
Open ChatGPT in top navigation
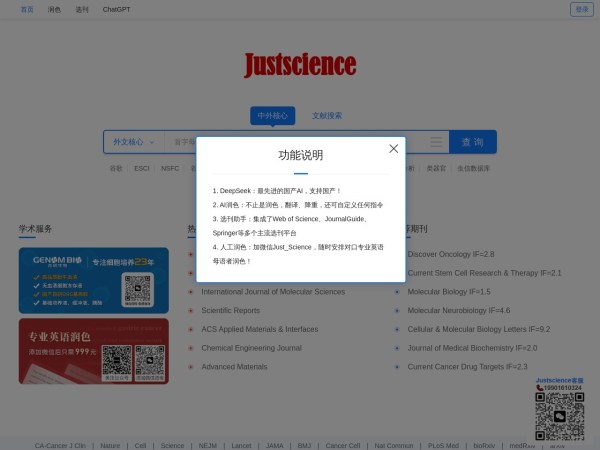point(116,9)
